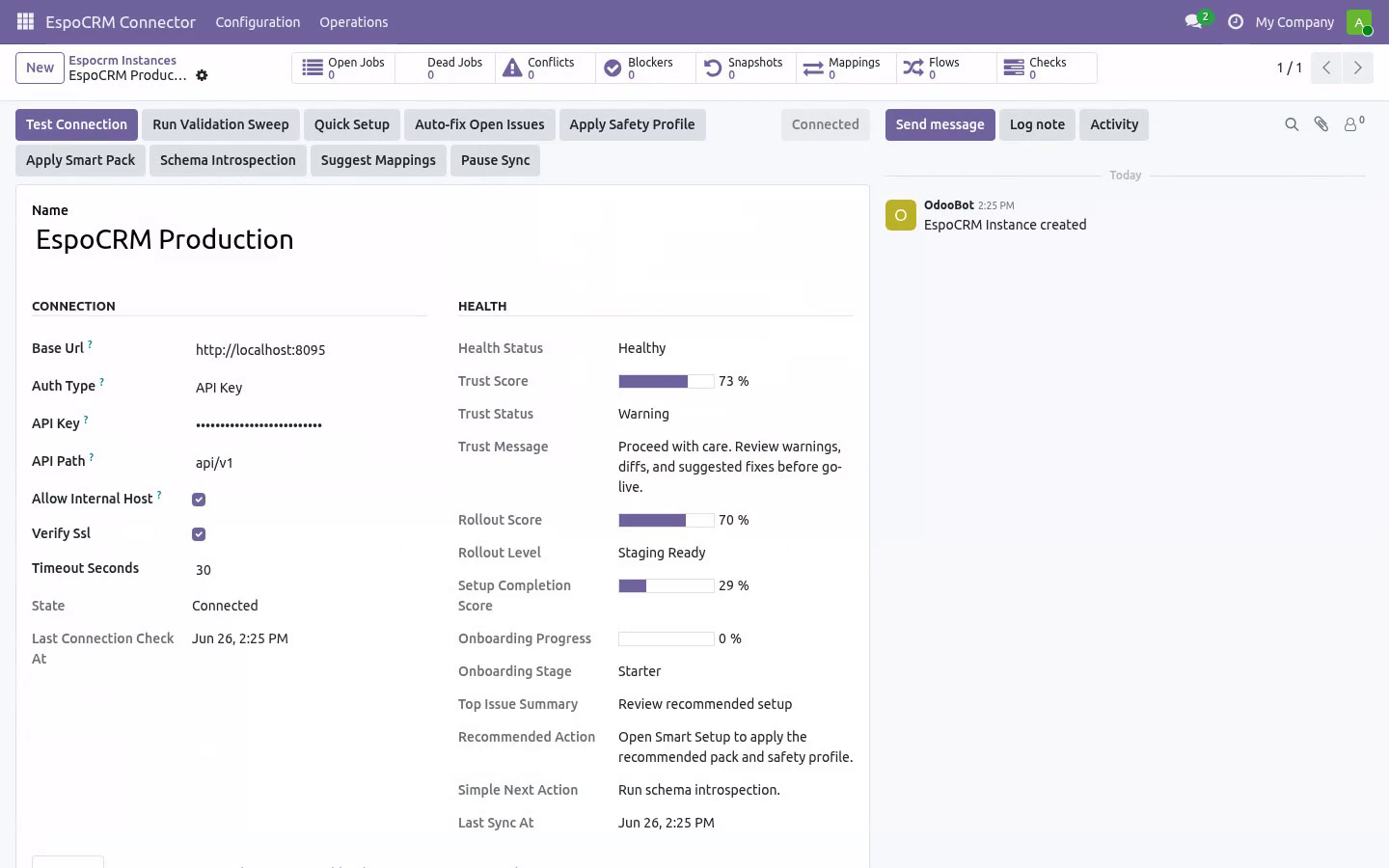Go to next record arrow
This screenshot has width=1389, height=868.
pos(1357,68)
